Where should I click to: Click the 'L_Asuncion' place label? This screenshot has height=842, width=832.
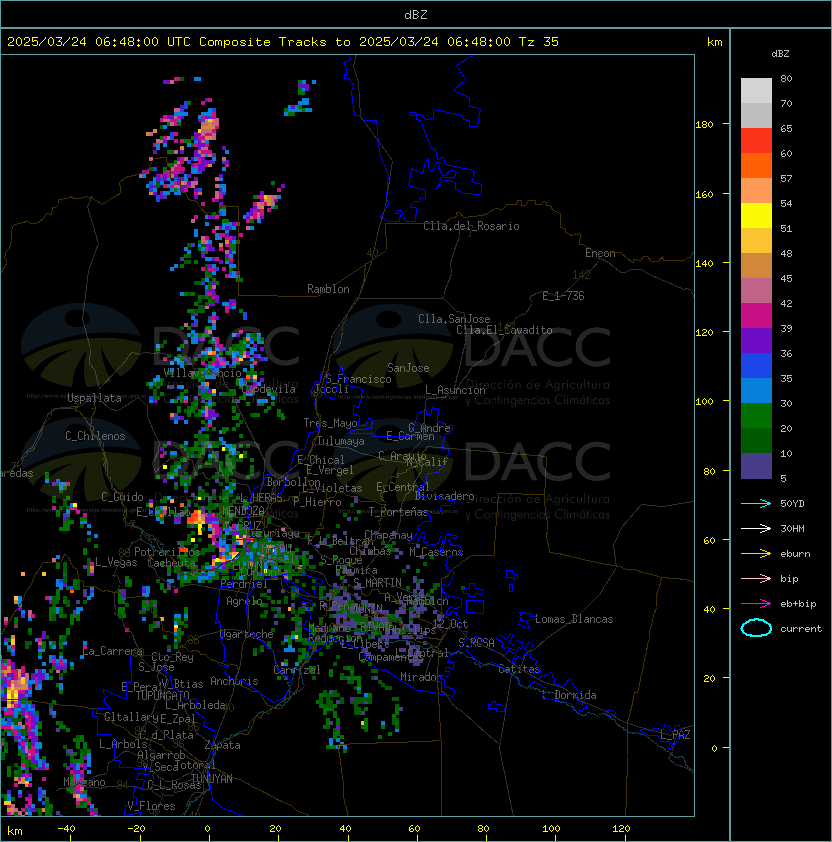click(455, 390)
